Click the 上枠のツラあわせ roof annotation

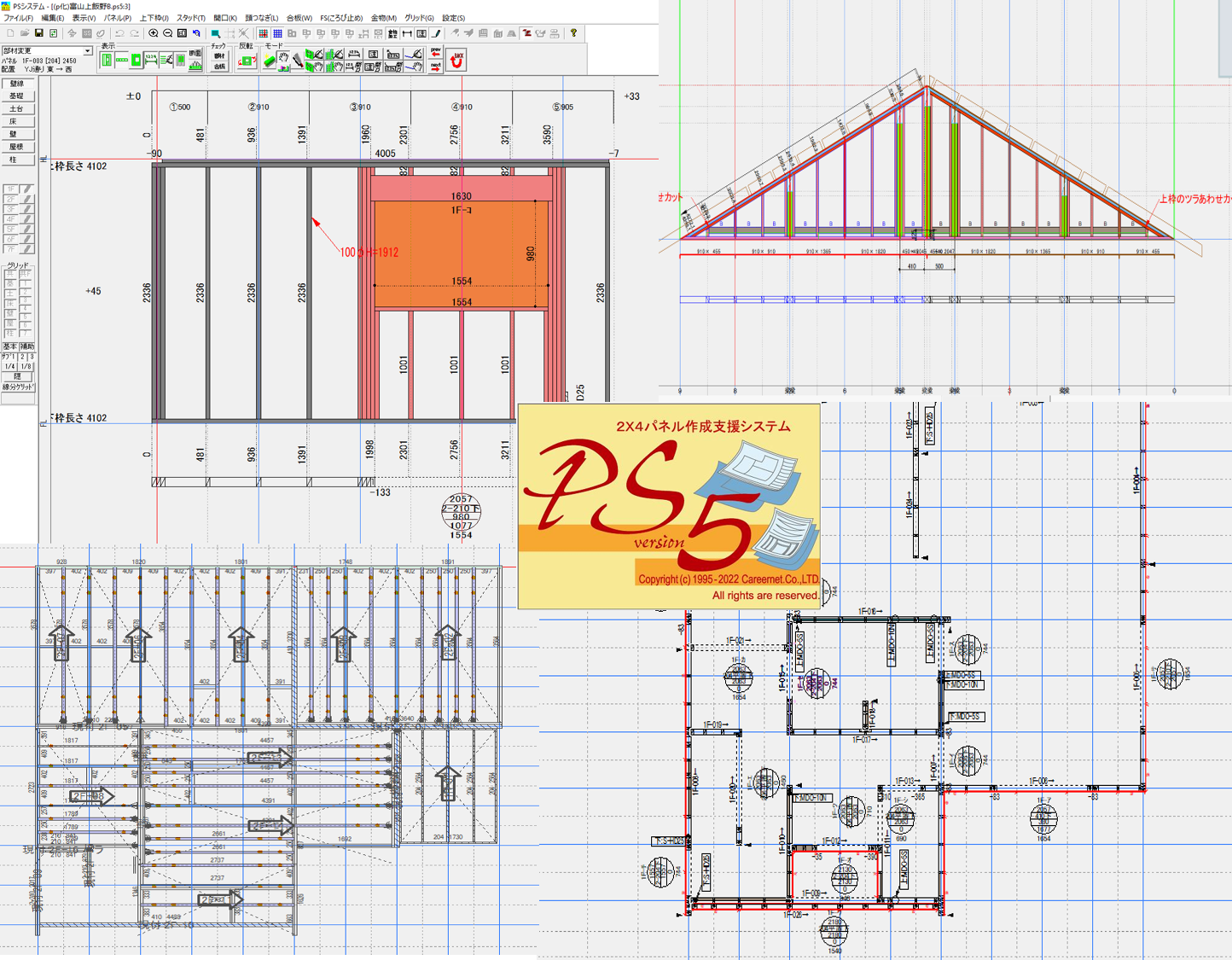pyautogui.click(x=1194, y=199)
